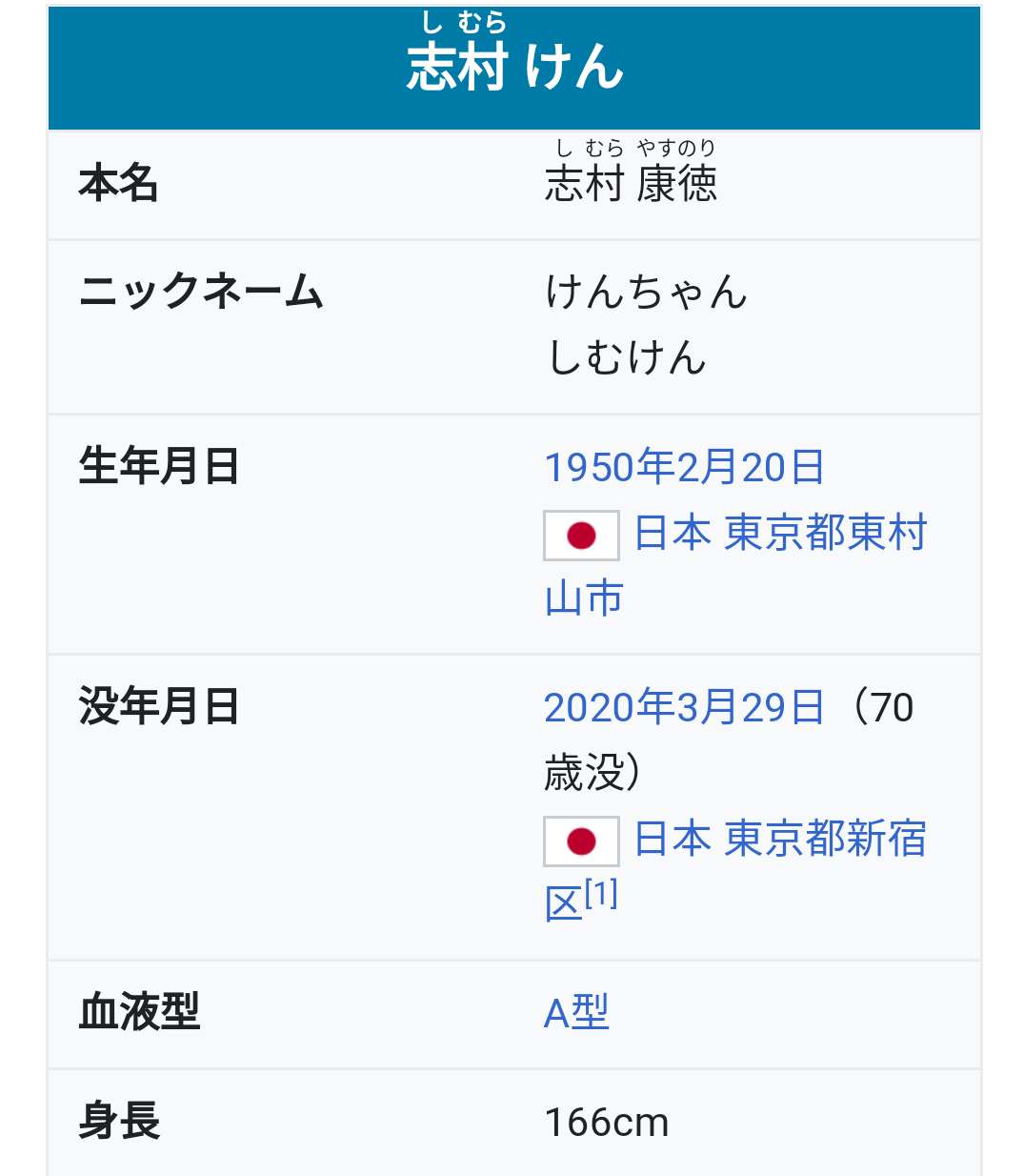The height and width of the screenshot is (1176, 1024).
Task: Follow the 日本 link in the birthplace line
Action: point(673,533)
